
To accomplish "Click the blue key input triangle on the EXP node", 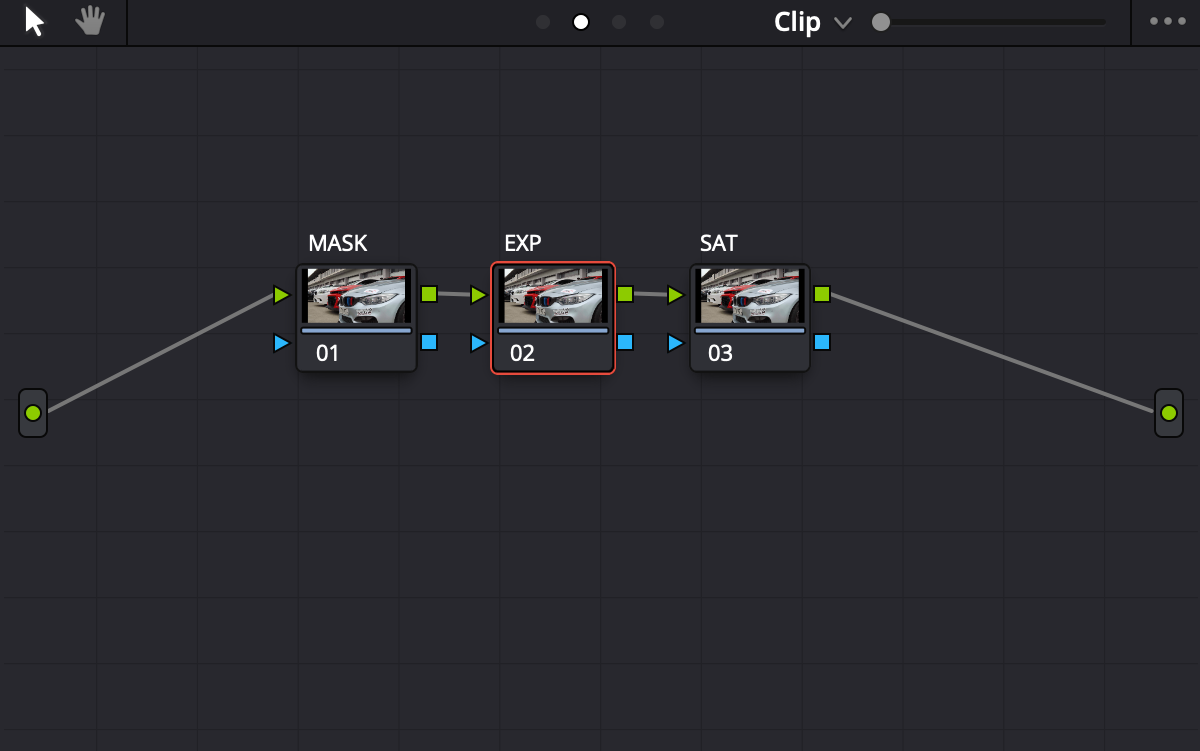I will (478, 341).
